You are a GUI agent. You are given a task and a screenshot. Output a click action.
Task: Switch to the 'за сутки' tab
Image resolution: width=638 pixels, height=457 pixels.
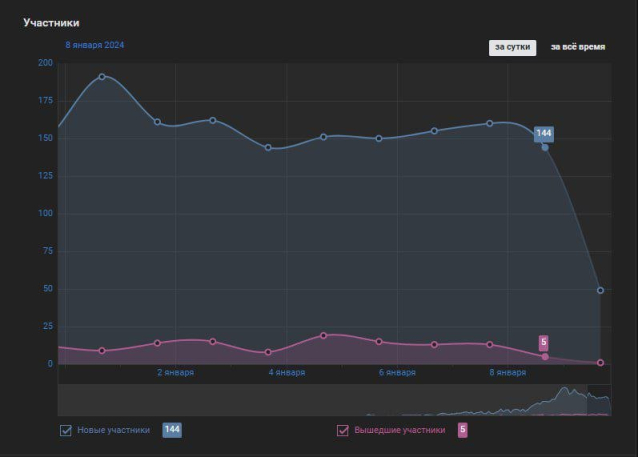coord(512,47)
